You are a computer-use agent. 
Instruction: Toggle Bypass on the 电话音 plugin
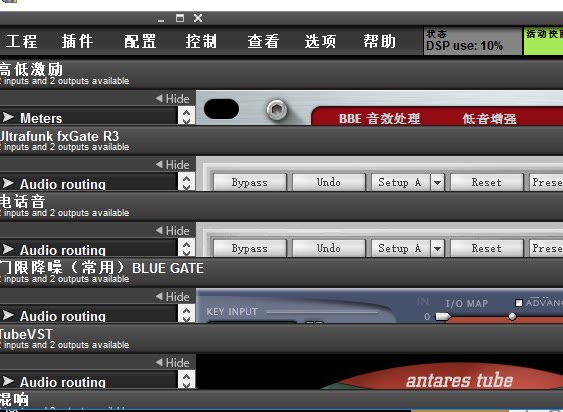pyautogui.click(x=250, y=249)
